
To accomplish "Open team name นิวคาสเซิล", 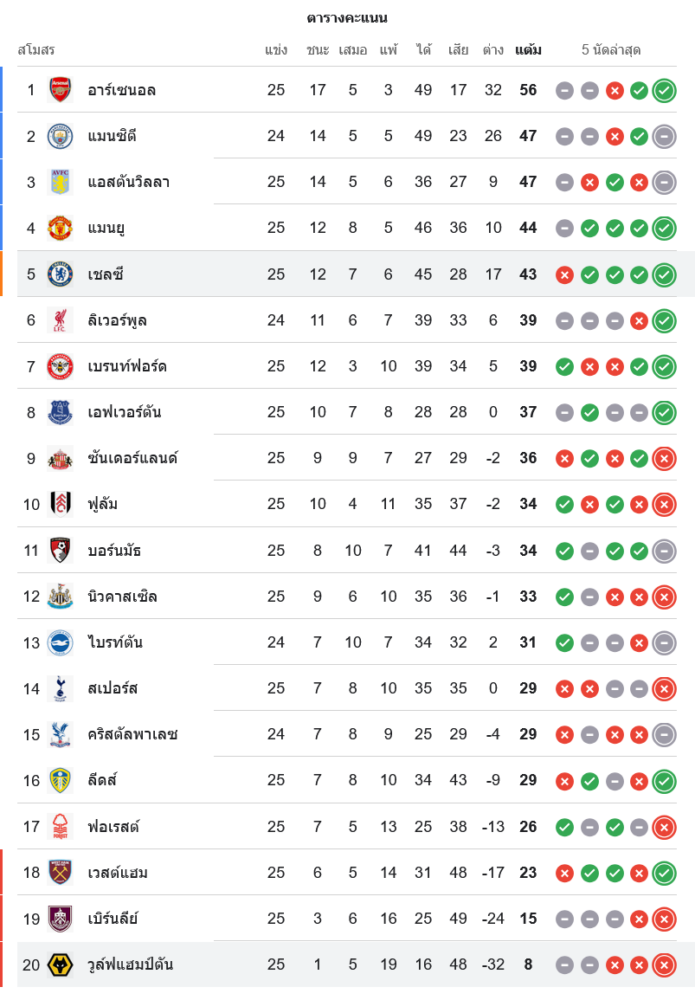I will point(122,597).
